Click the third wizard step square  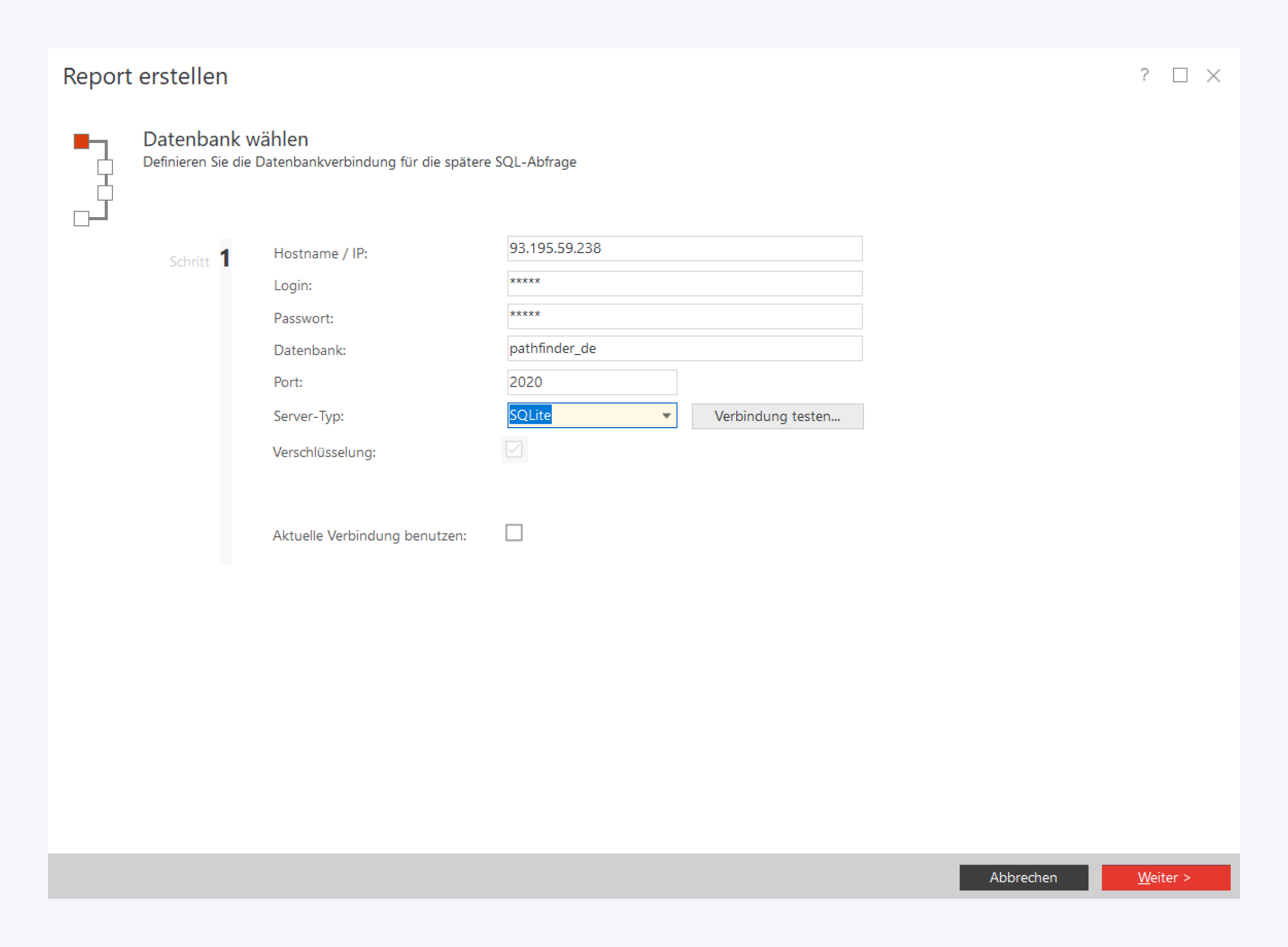105,193
